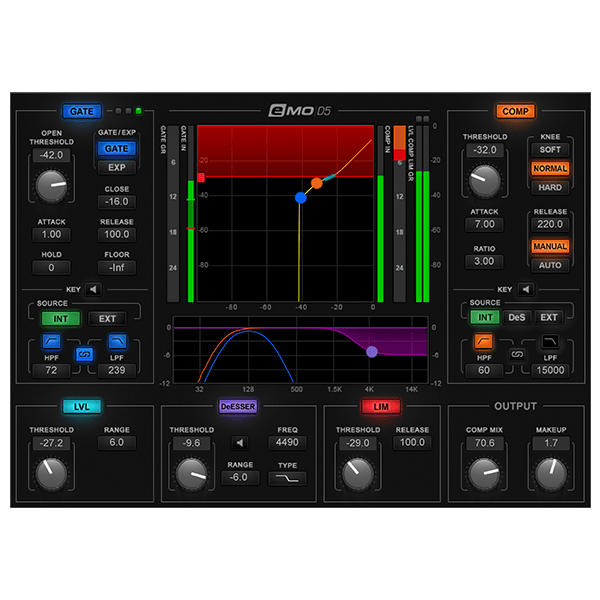The image size is (600, 600).
Task: Click the Comp HPF/LPF link icon
Action: click(x=517, y=354)
